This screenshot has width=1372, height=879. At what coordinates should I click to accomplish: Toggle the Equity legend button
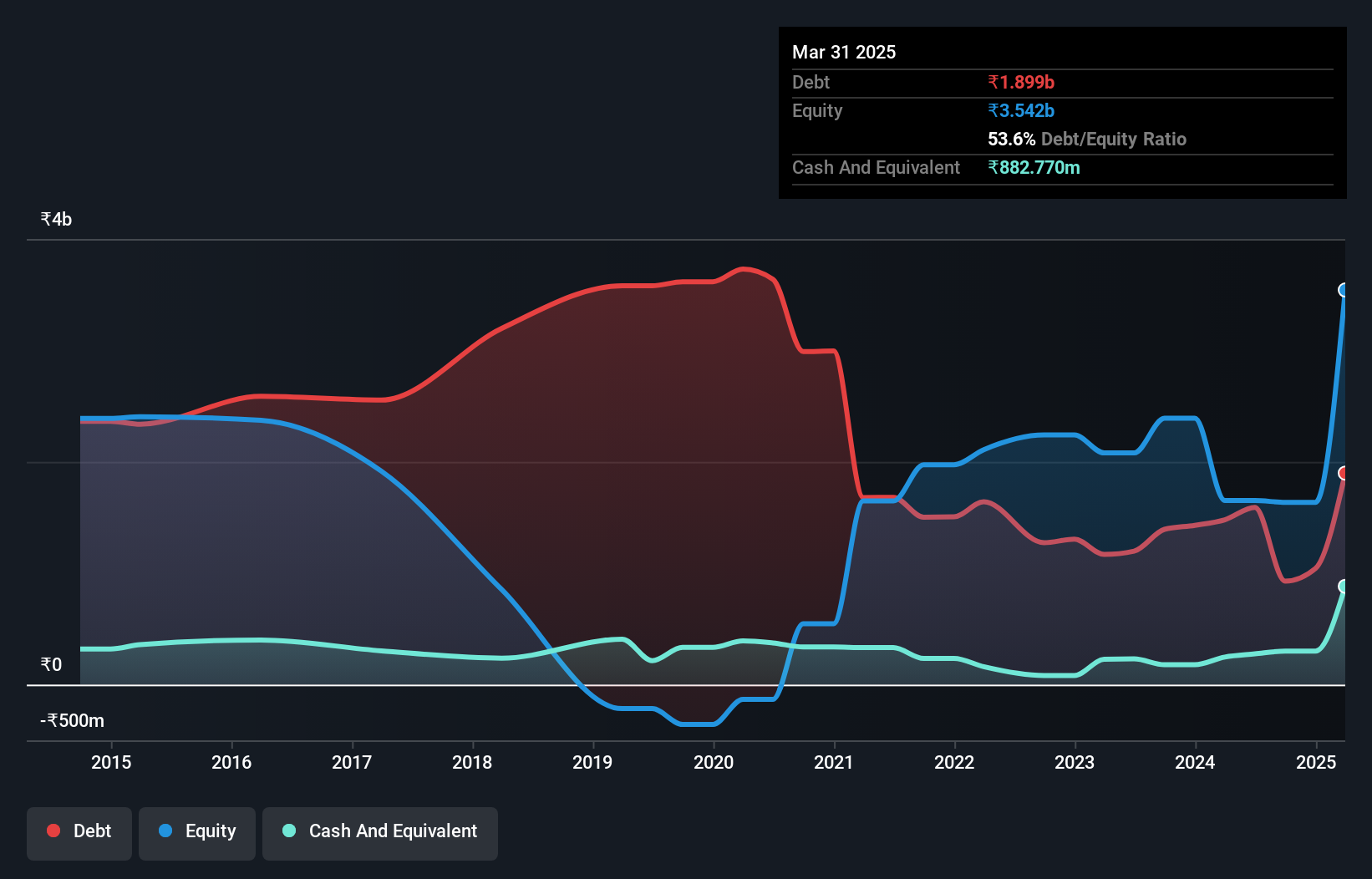pyautogui.click(x=197, y=833)
